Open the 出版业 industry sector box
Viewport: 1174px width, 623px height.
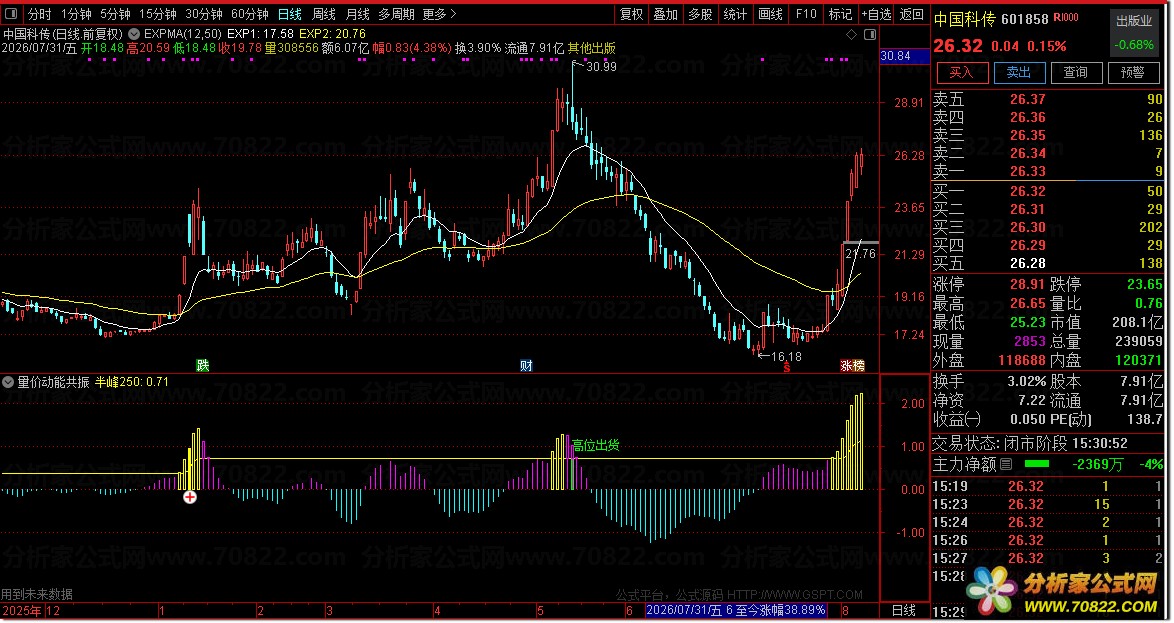1134,32
